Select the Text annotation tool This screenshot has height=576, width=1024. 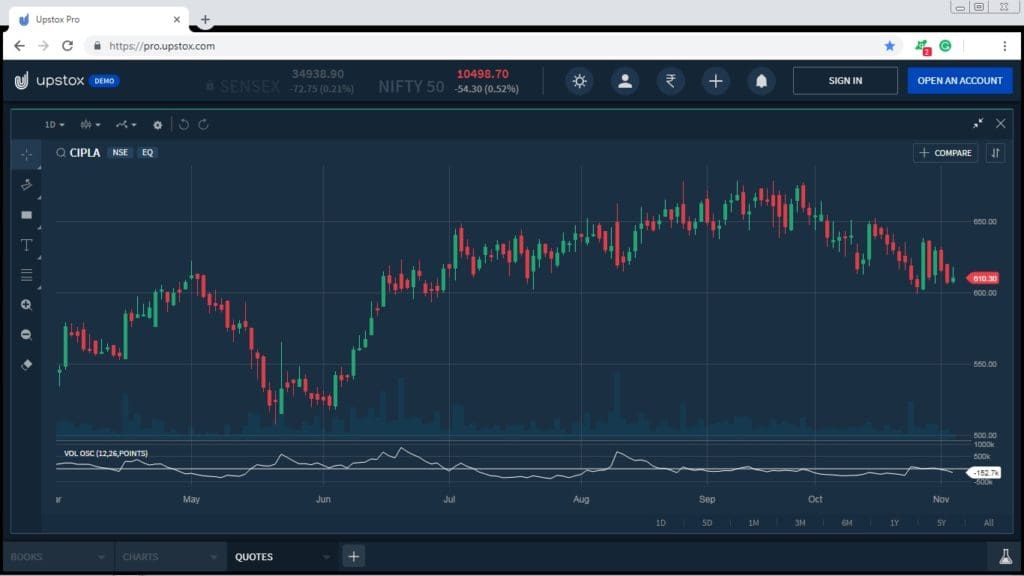(x=26, y=244)
